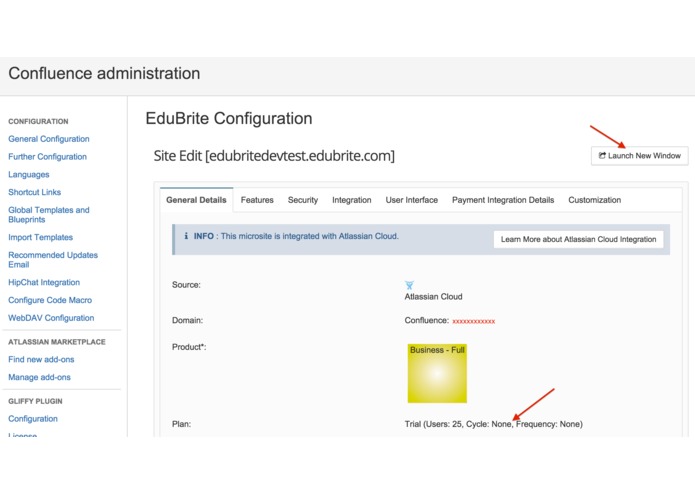Image resolution: width=695 pixels, height=494 pixels.
Task: Click the Trial plan details text
Action: pos(493,424)
